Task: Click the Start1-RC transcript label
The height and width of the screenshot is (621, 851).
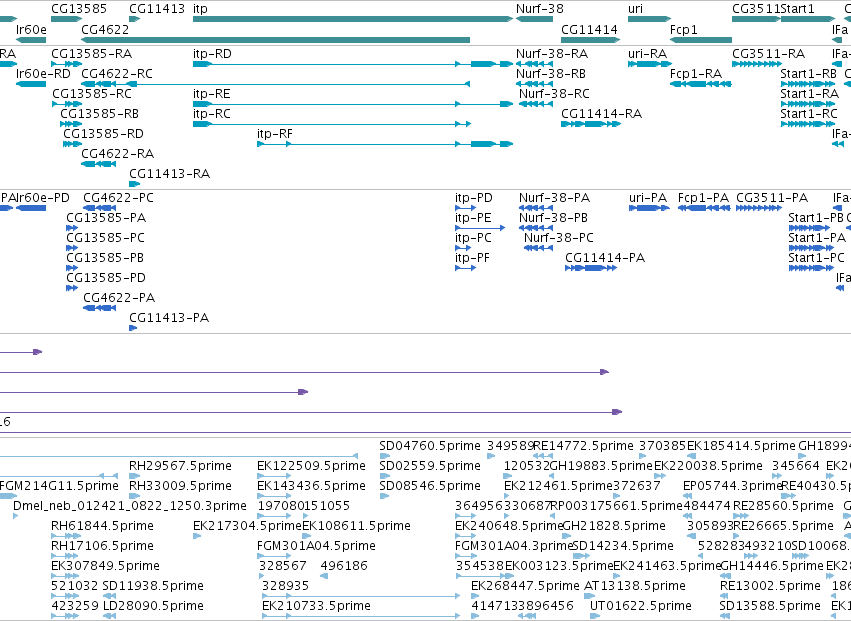Action: tap(809, 114)
